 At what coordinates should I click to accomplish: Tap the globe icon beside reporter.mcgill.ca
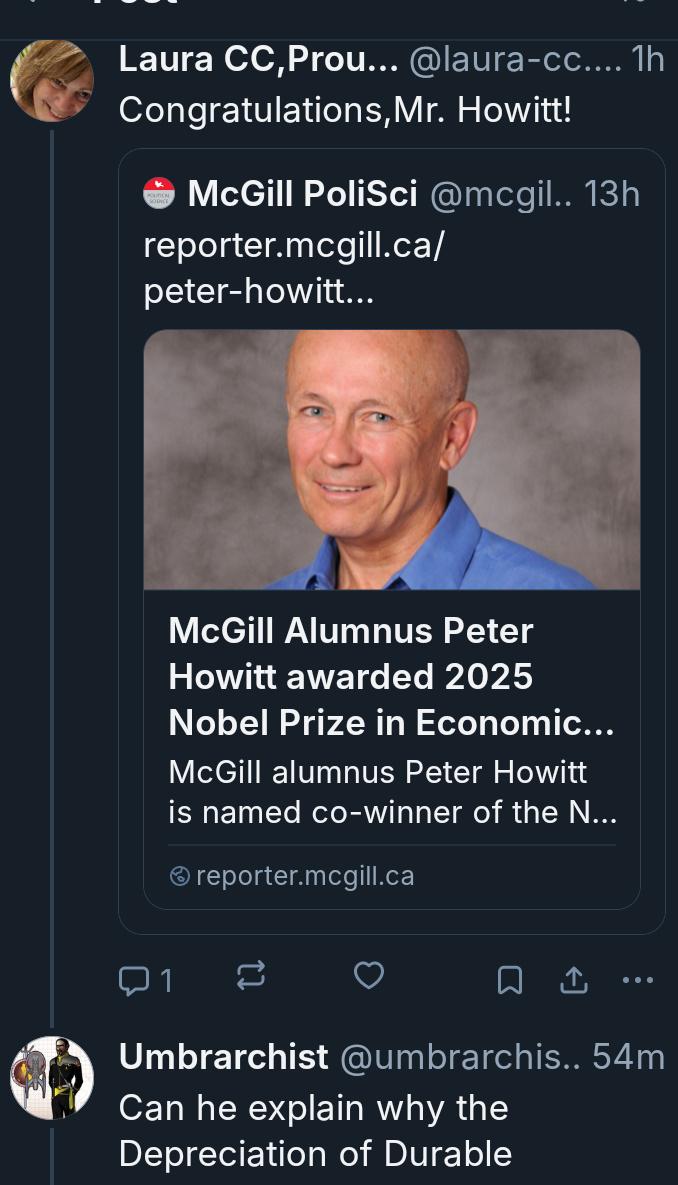(x=180, y=876)
